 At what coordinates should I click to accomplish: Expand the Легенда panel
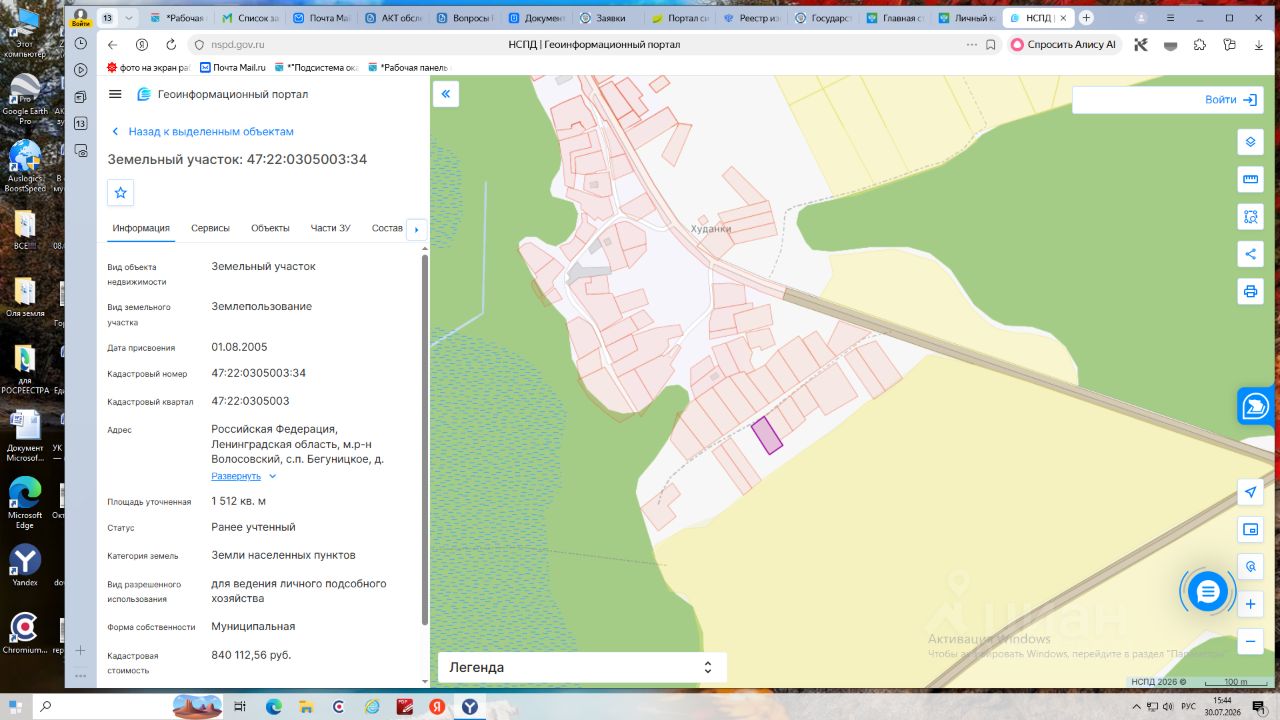point(582,667)
